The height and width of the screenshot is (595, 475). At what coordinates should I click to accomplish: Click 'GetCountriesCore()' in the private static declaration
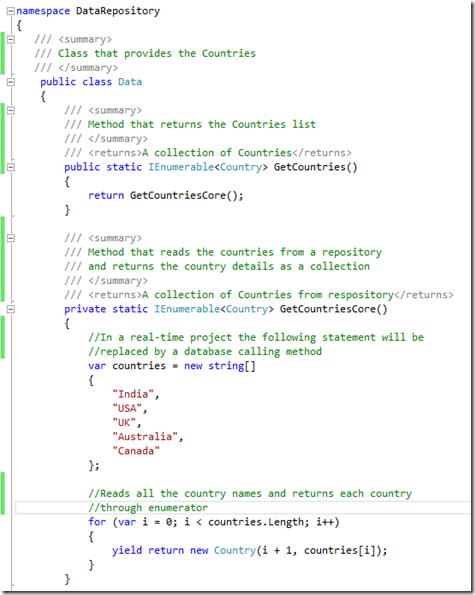334,309
